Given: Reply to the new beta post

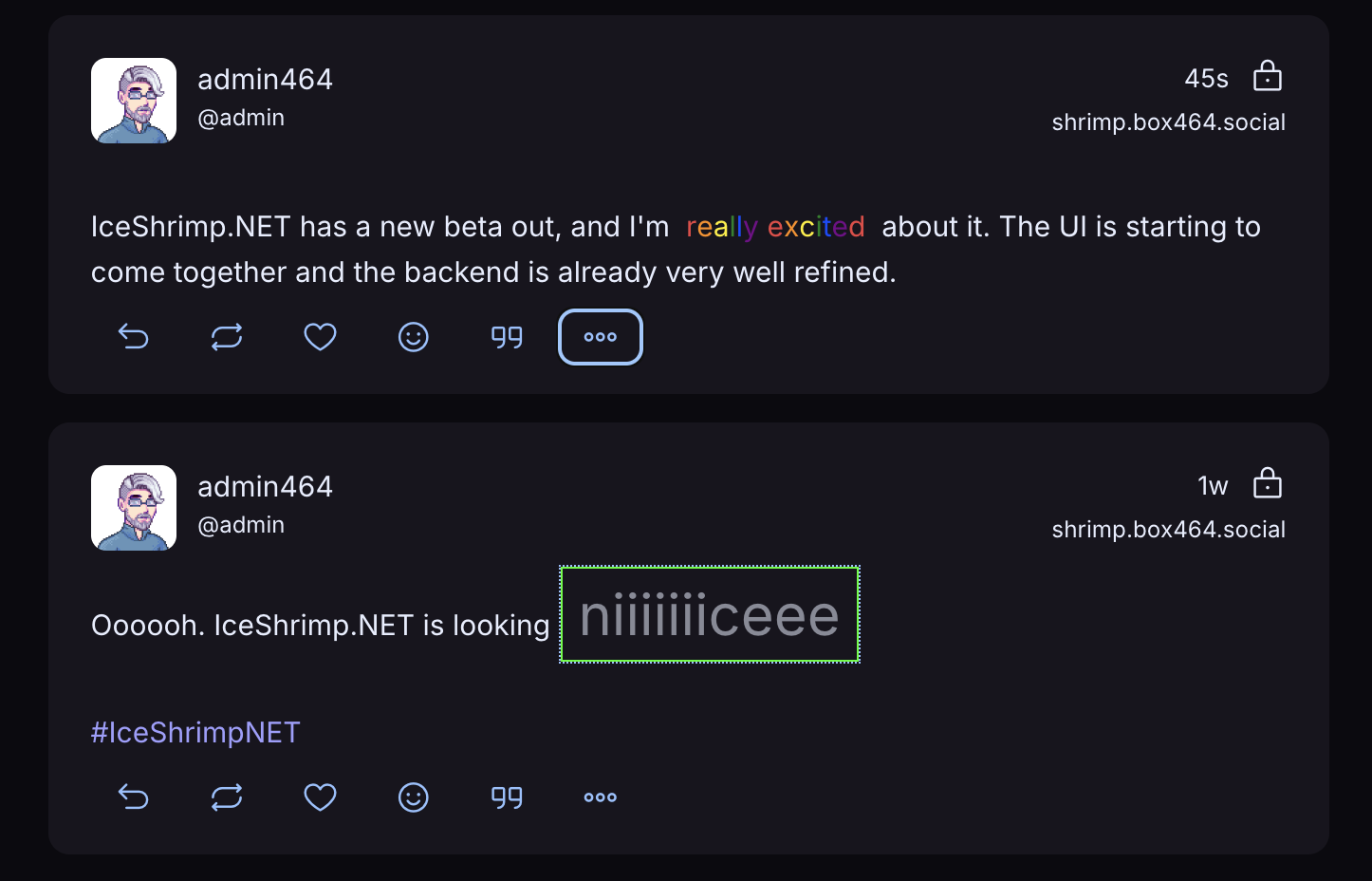Looking at the screenshot, I should click(134, 337).
